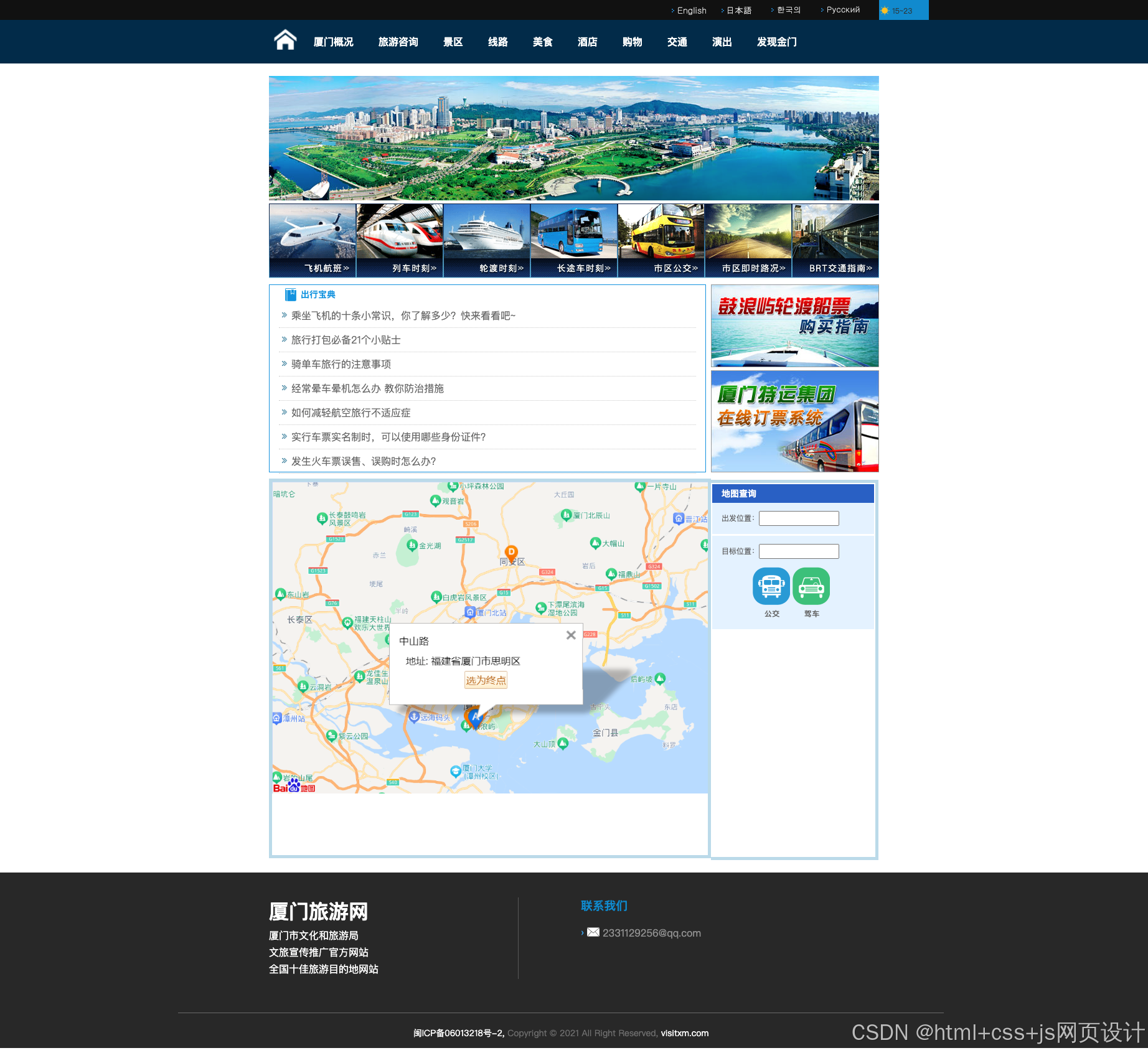Open article 骑单车旅行的注意事项
The image size is (1148, 1053).
click(341, 364)
